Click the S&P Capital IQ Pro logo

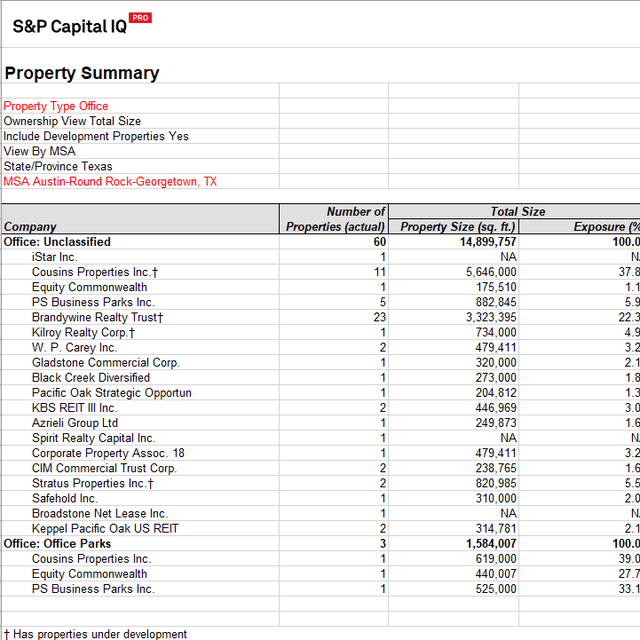82,24
